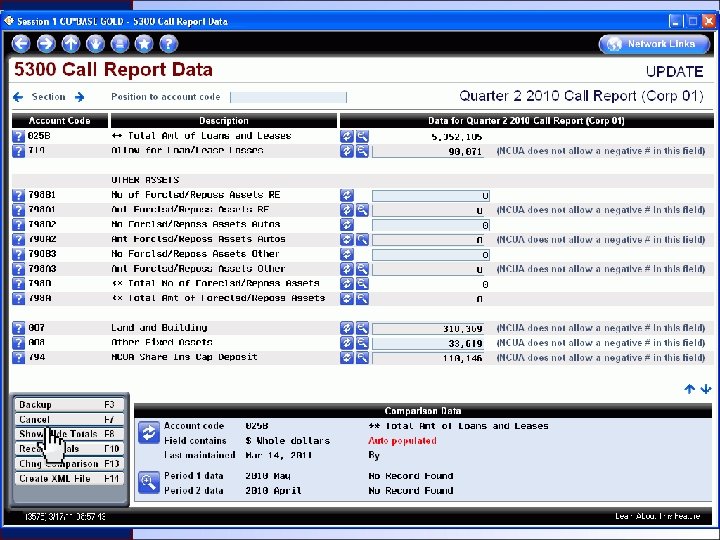Open lookup magnifier for NCUA Share Ins Cap Deposit
Image resolution: width=720 pixels, height=540 pixels.
[x=362, y=358]
